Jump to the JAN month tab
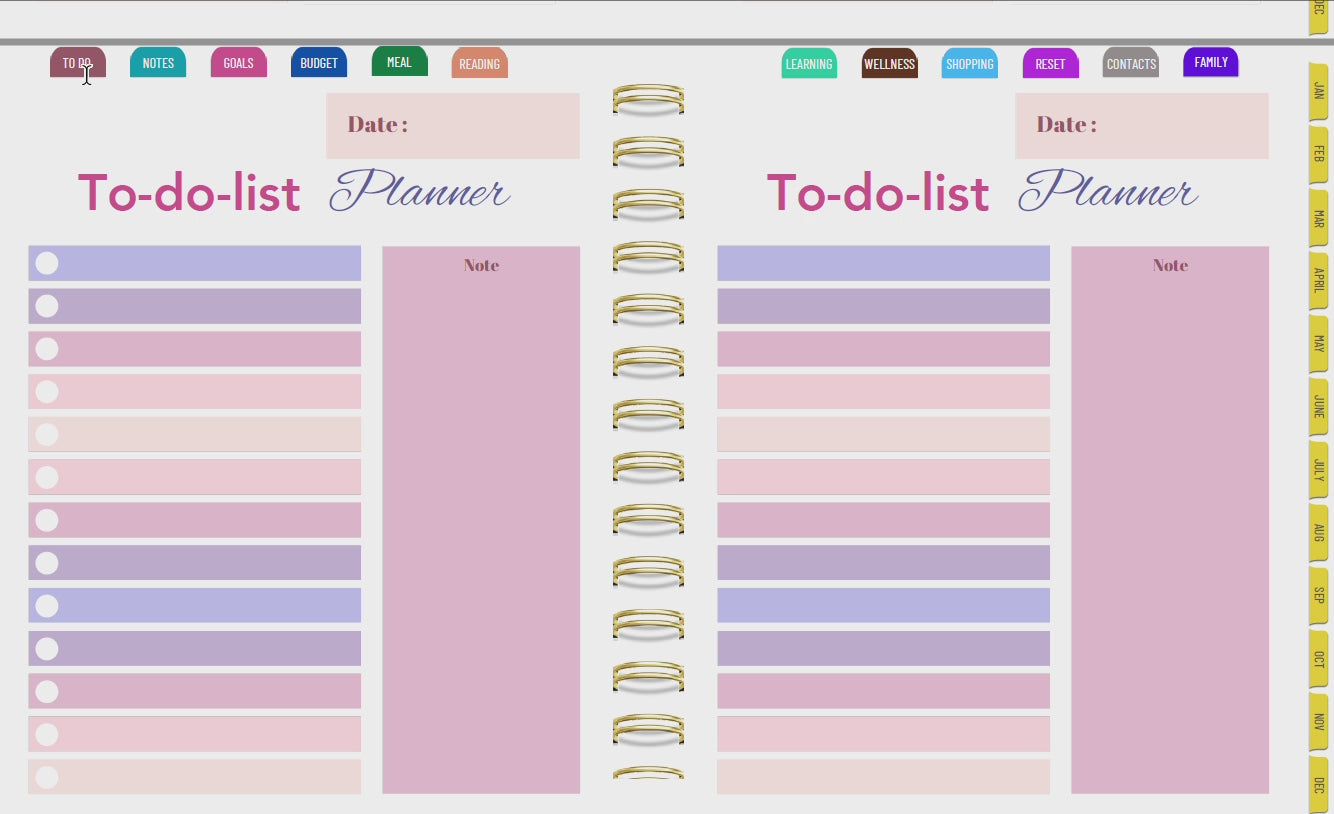The width and height of the screenshot is (1334, 814). coord(1318,91)
